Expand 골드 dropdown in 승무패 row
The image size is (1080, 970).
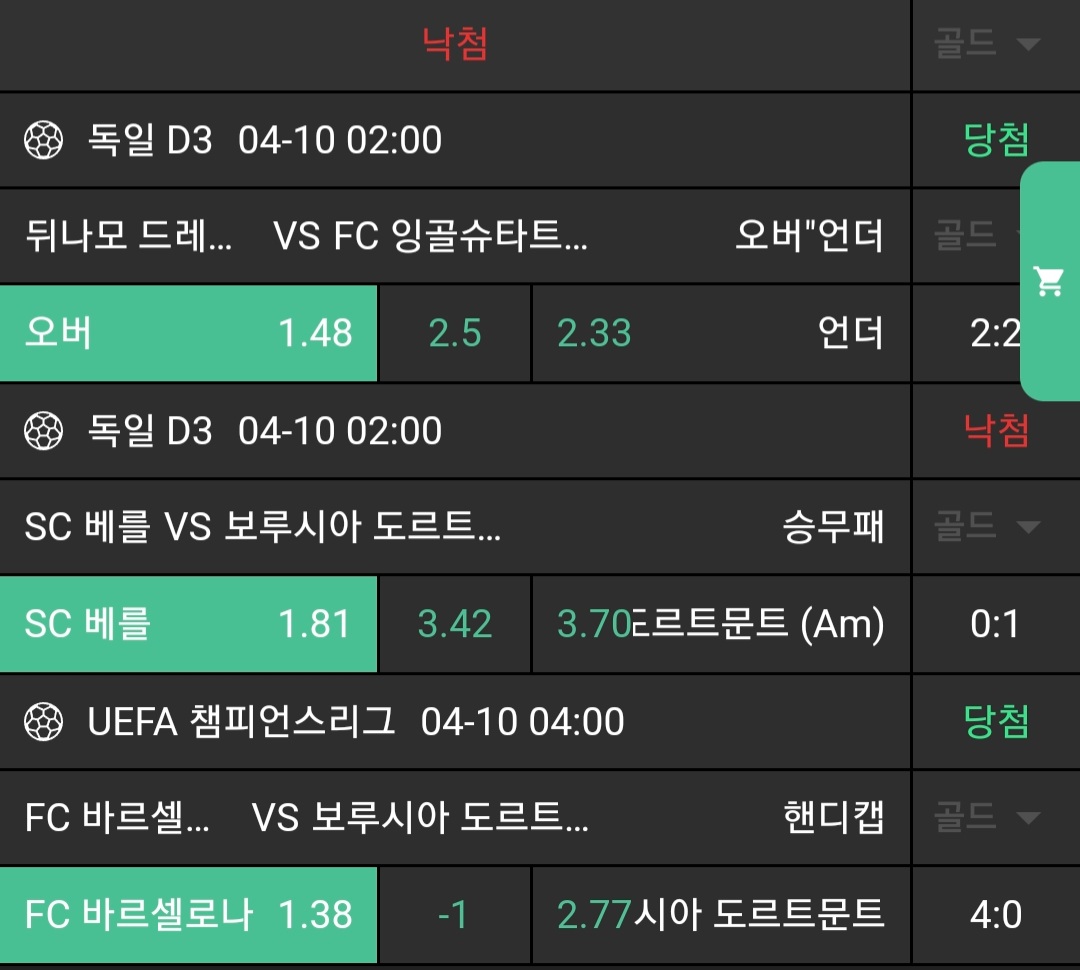pyautogui.click(x=987, y=527)
